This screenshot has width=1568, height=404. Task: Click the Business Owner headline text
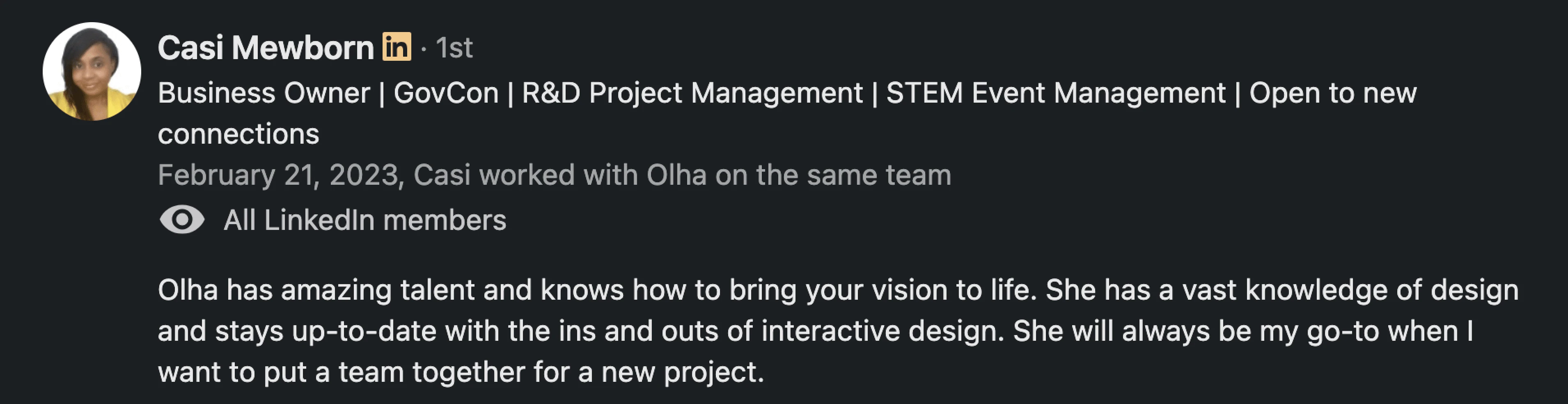pos(264,93)
